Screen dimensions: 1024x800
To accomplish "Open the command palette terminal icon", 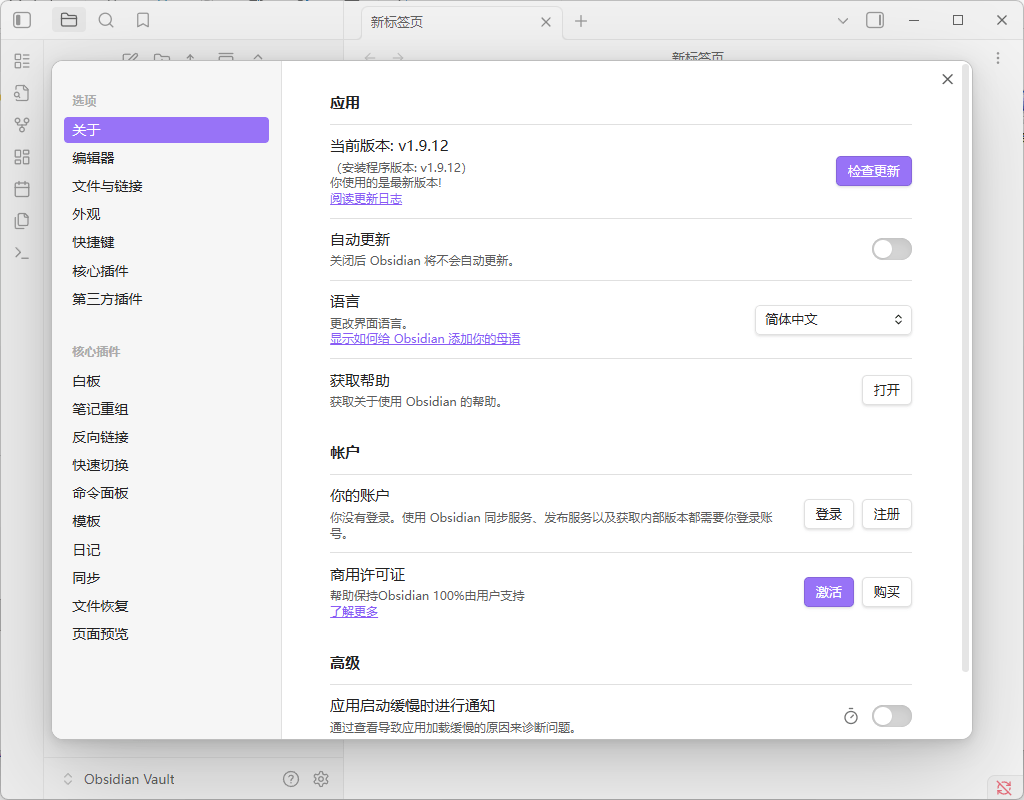I will (x=22, y=252).
